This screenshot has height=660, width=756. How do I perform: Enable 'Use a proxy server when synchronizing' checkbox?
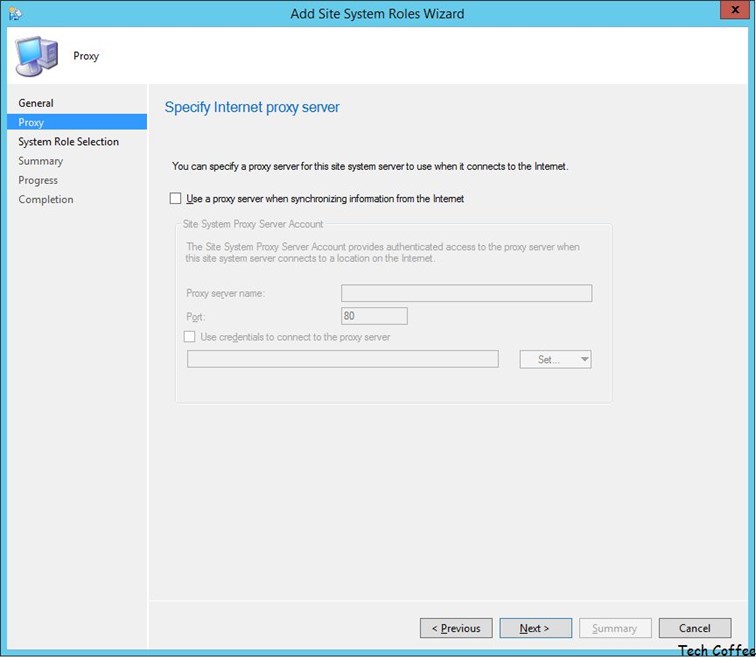(176, 199)
